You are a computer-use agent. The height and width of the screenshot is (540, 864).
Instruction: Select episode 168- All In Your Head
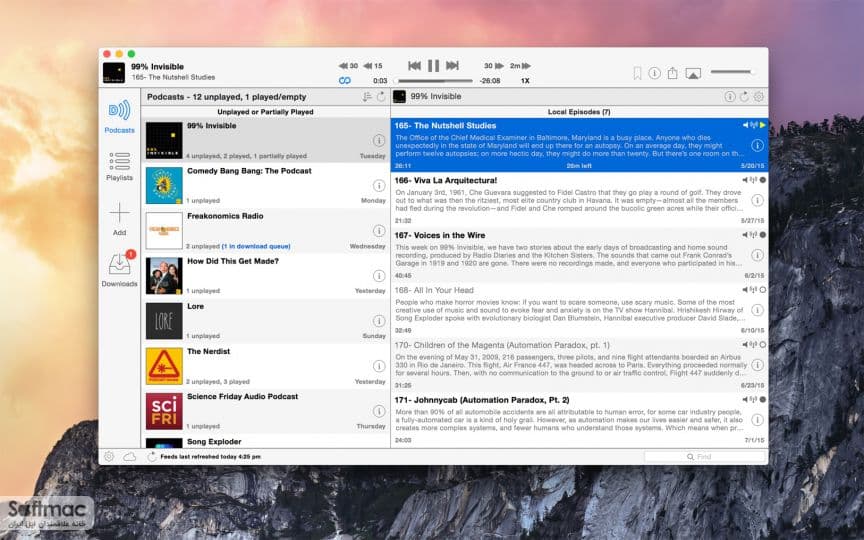click(x=579, y=310)
